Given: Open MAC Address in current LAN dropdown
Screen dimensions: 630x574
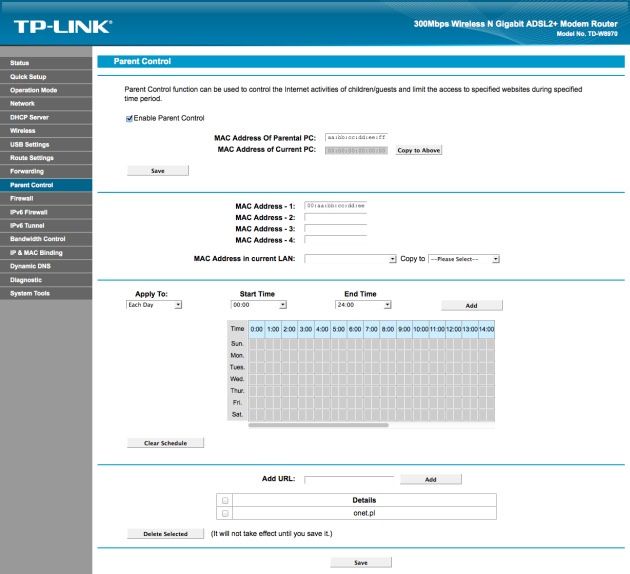Looking at the screenshot, I should tap(350, 259).
